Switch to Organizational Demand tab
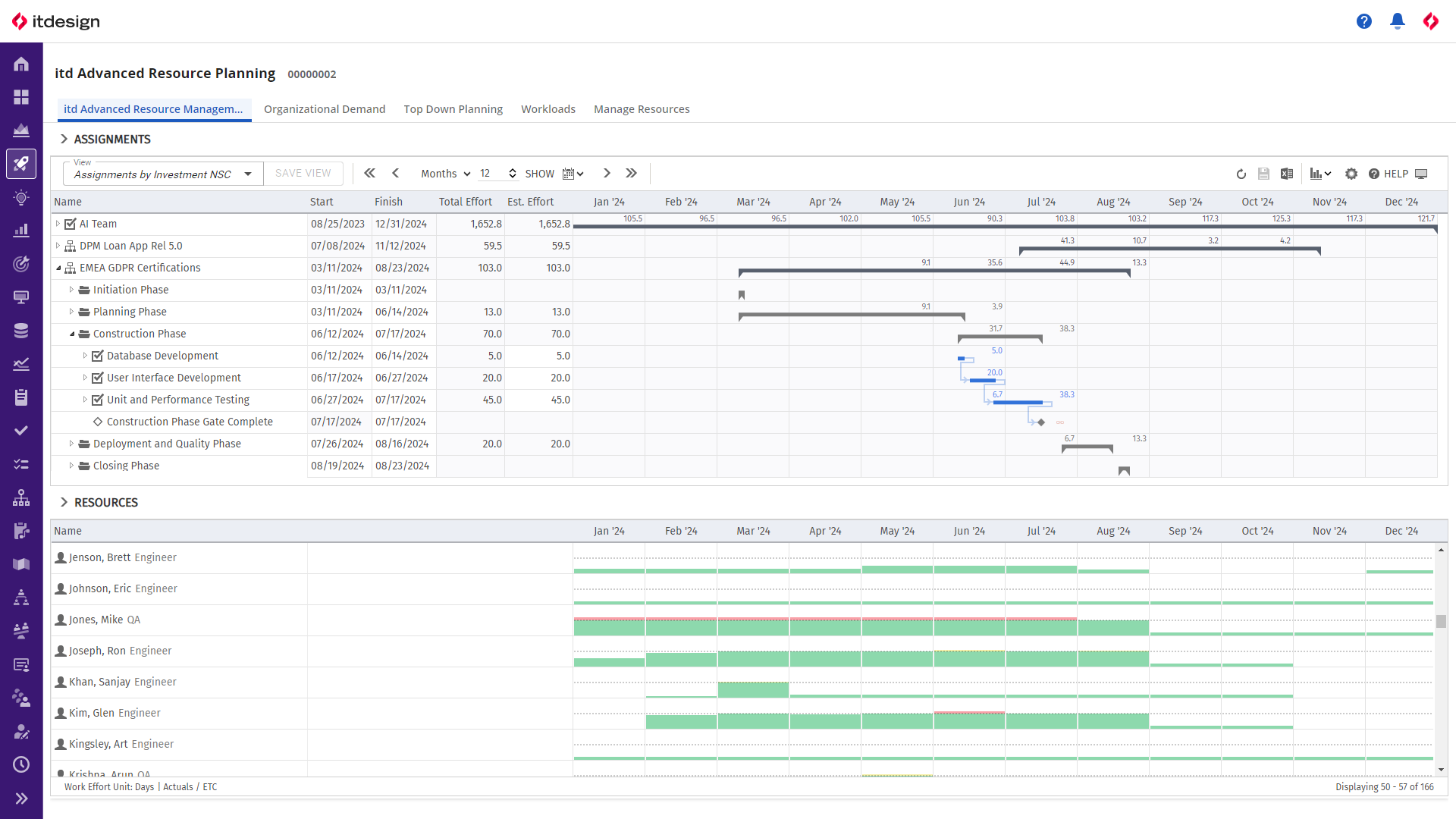Viewport: 1456px width, 819px height. click(324, 109)
